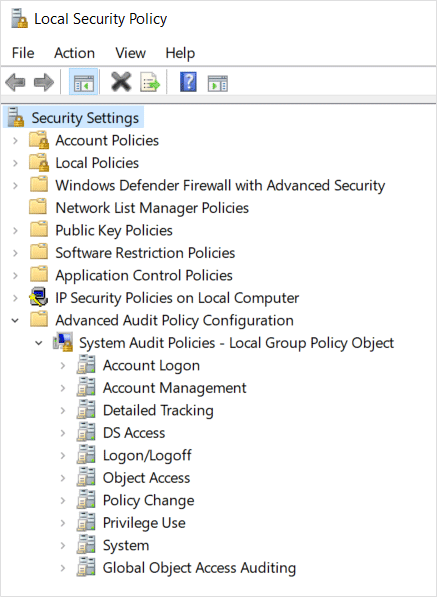Select System Audit Policies - Local Group Policy Object
437x597 pixels.
[x=236, y=342]
